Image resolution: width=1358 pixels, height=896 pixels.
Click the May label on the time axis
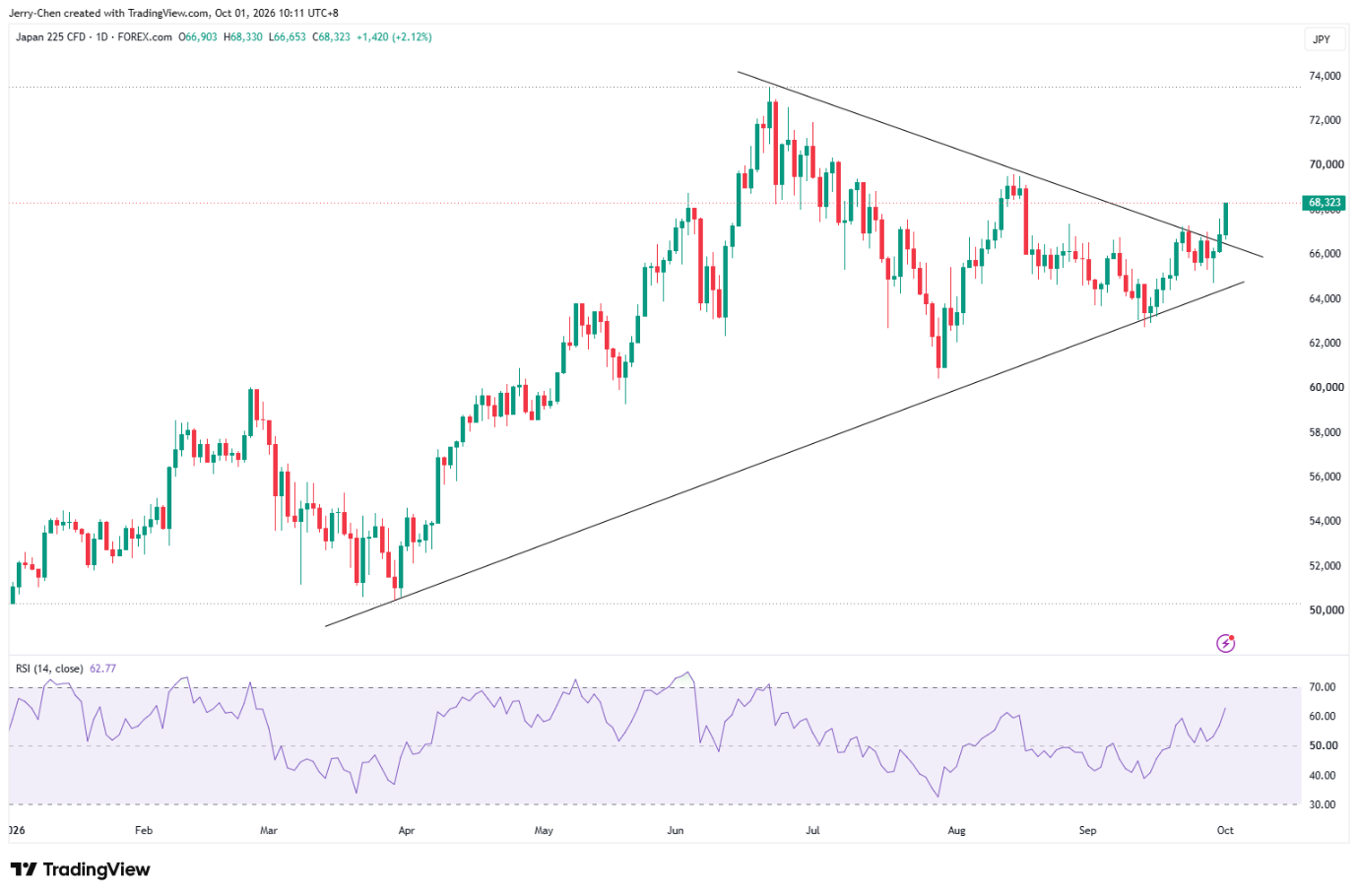click(x=544, y=830)
